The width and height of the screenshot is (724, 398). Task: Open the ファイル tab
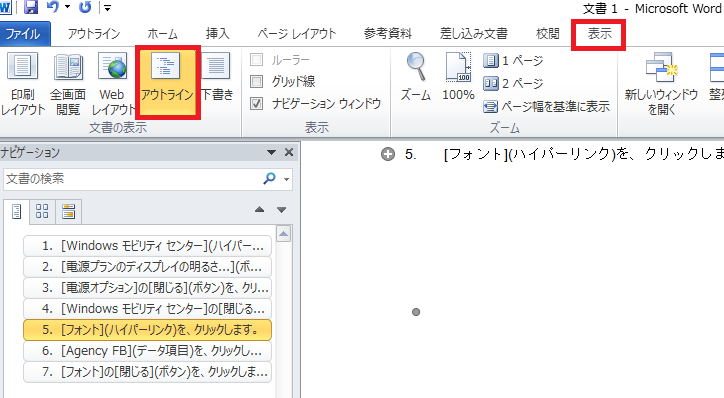click(x=25, y=34)
